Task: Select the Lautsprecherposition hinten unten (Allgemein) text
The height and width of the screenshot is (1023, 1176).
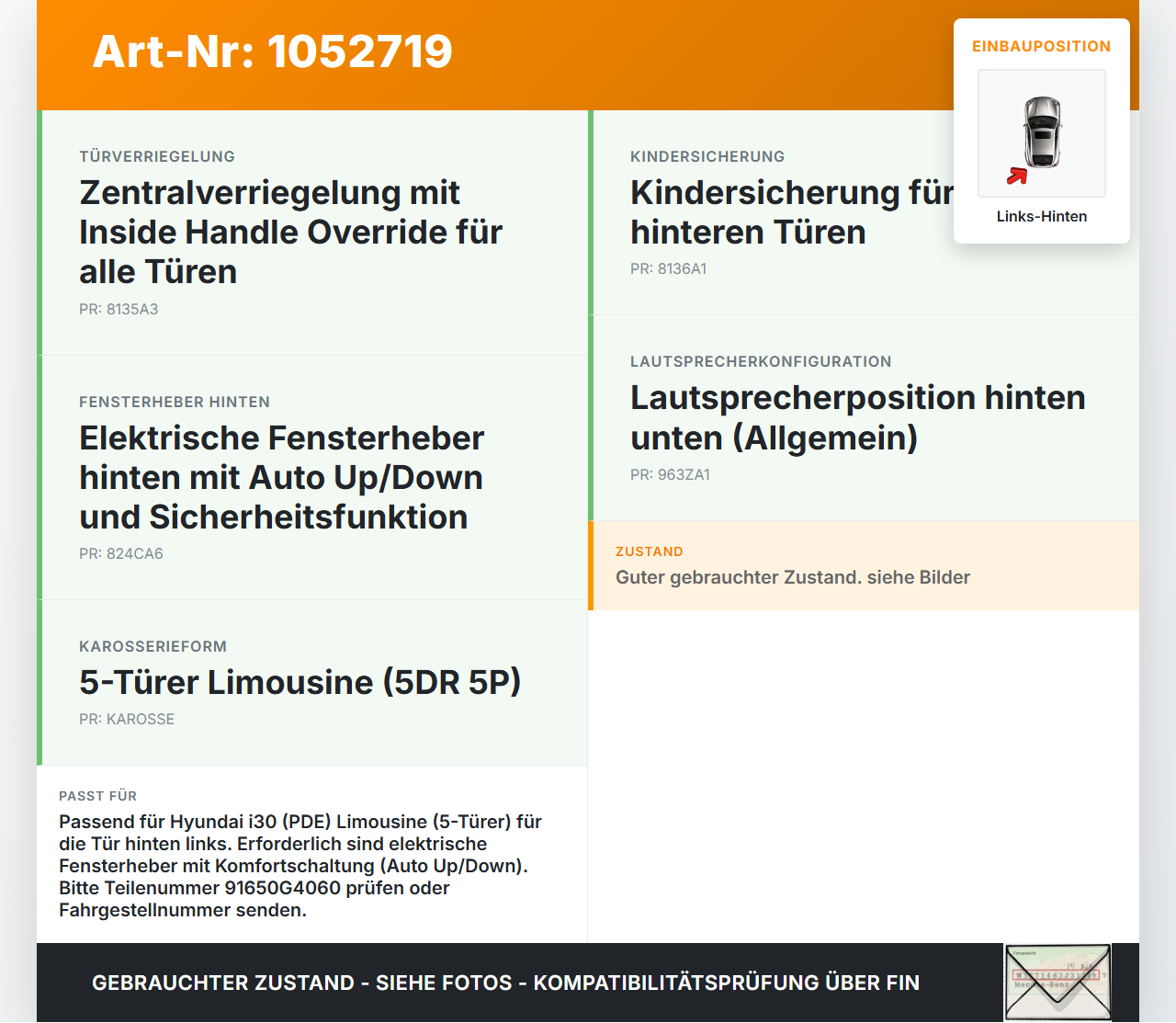Action: pyautogui.click(x=858, y=417)
